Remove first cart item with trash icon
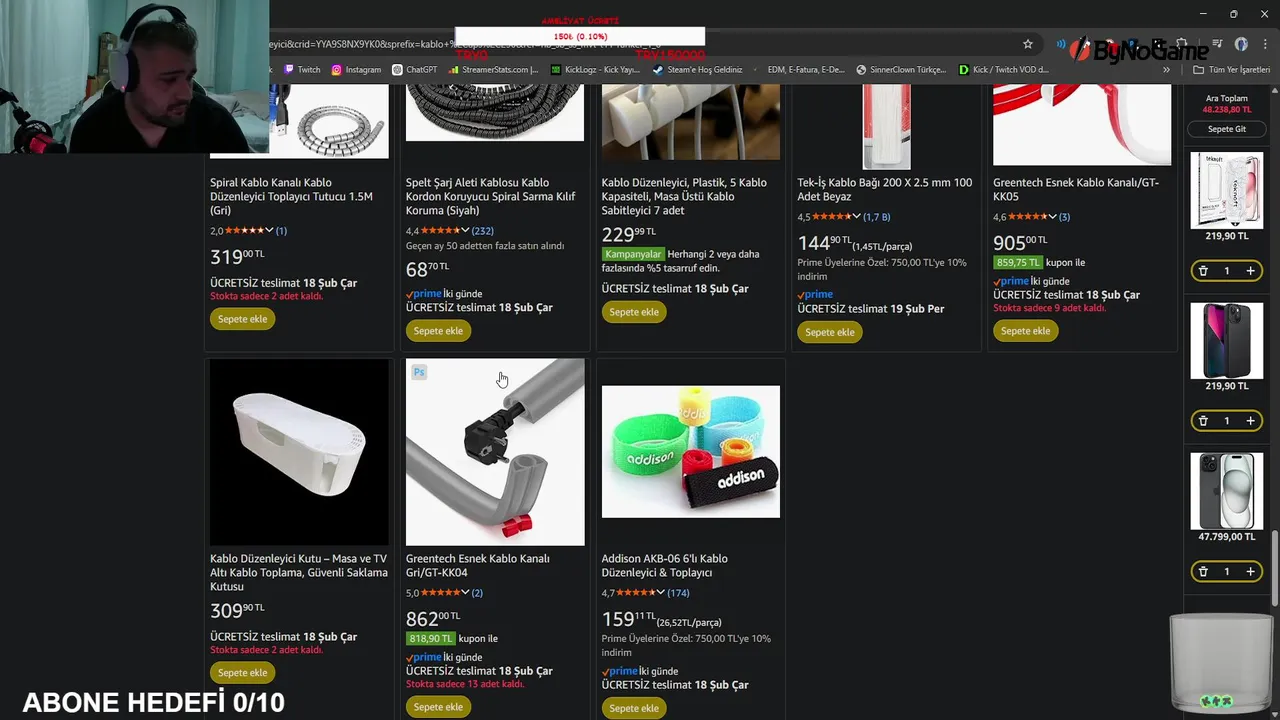1280x720 pixels. pyautogui.click(x=1203, y=271)
